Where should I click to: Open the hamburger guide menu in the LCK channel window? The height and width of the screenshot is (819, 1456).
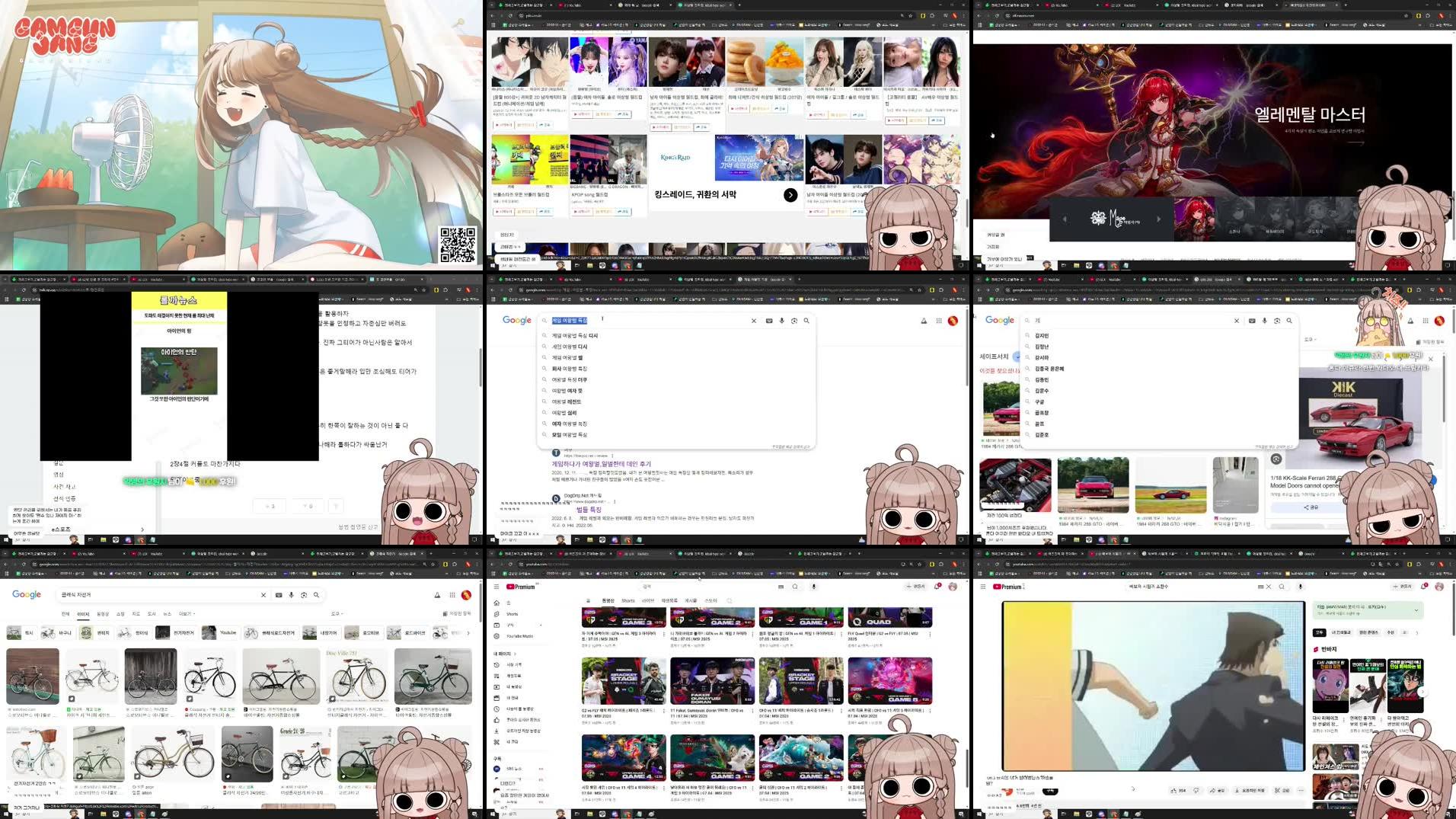click(x=497, y=587)
